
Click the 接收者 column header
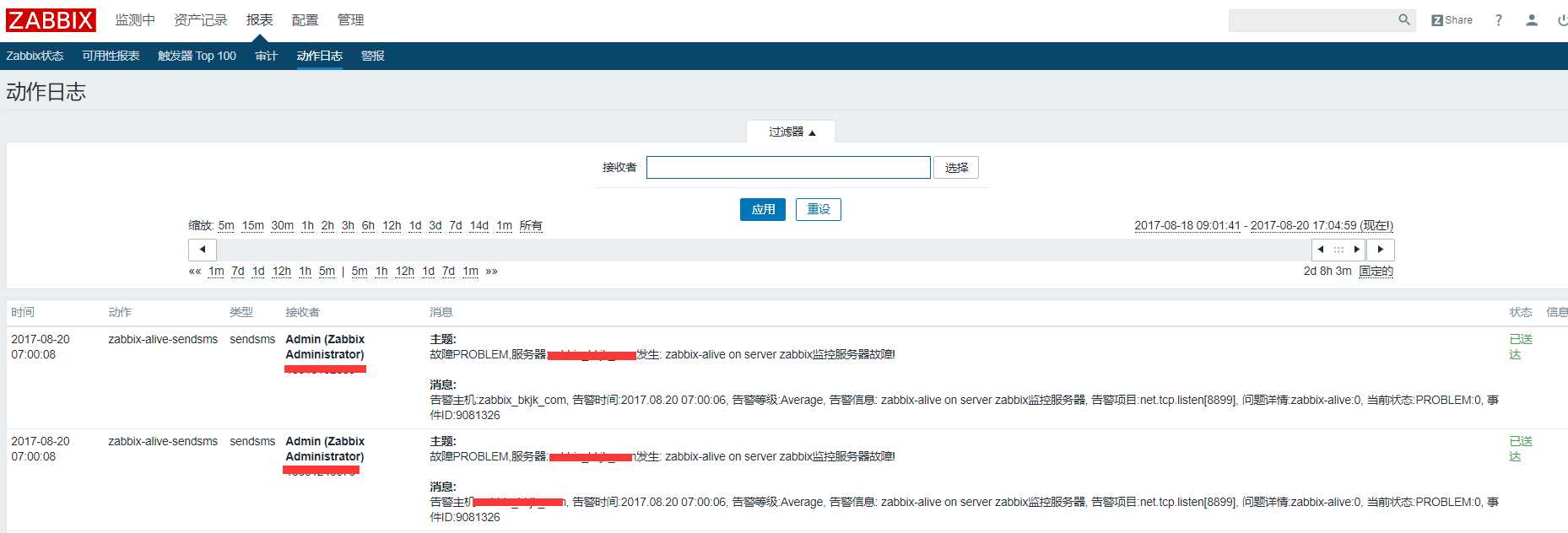click(x=302, y=312)
